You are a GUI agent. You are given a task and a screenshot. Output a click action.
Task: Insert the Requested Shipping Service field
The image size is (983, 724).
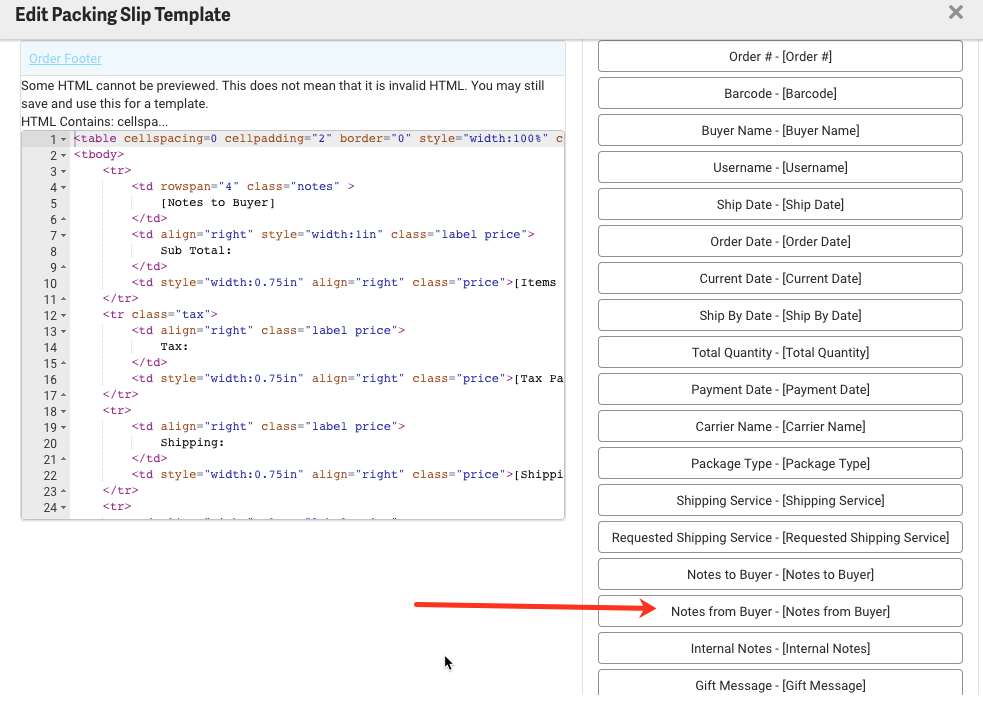pos(779,537)
